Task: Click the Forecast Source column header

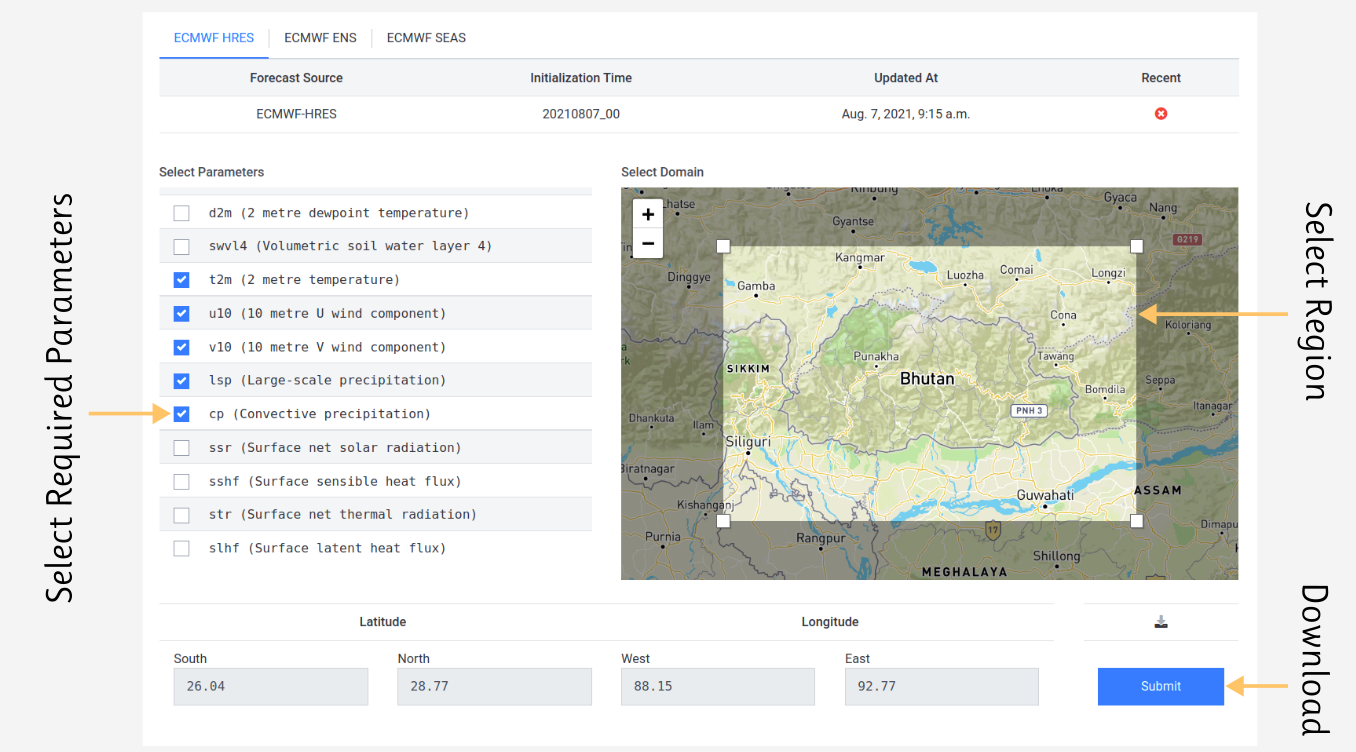Action: pyautogui.click(x=296, y=78)
